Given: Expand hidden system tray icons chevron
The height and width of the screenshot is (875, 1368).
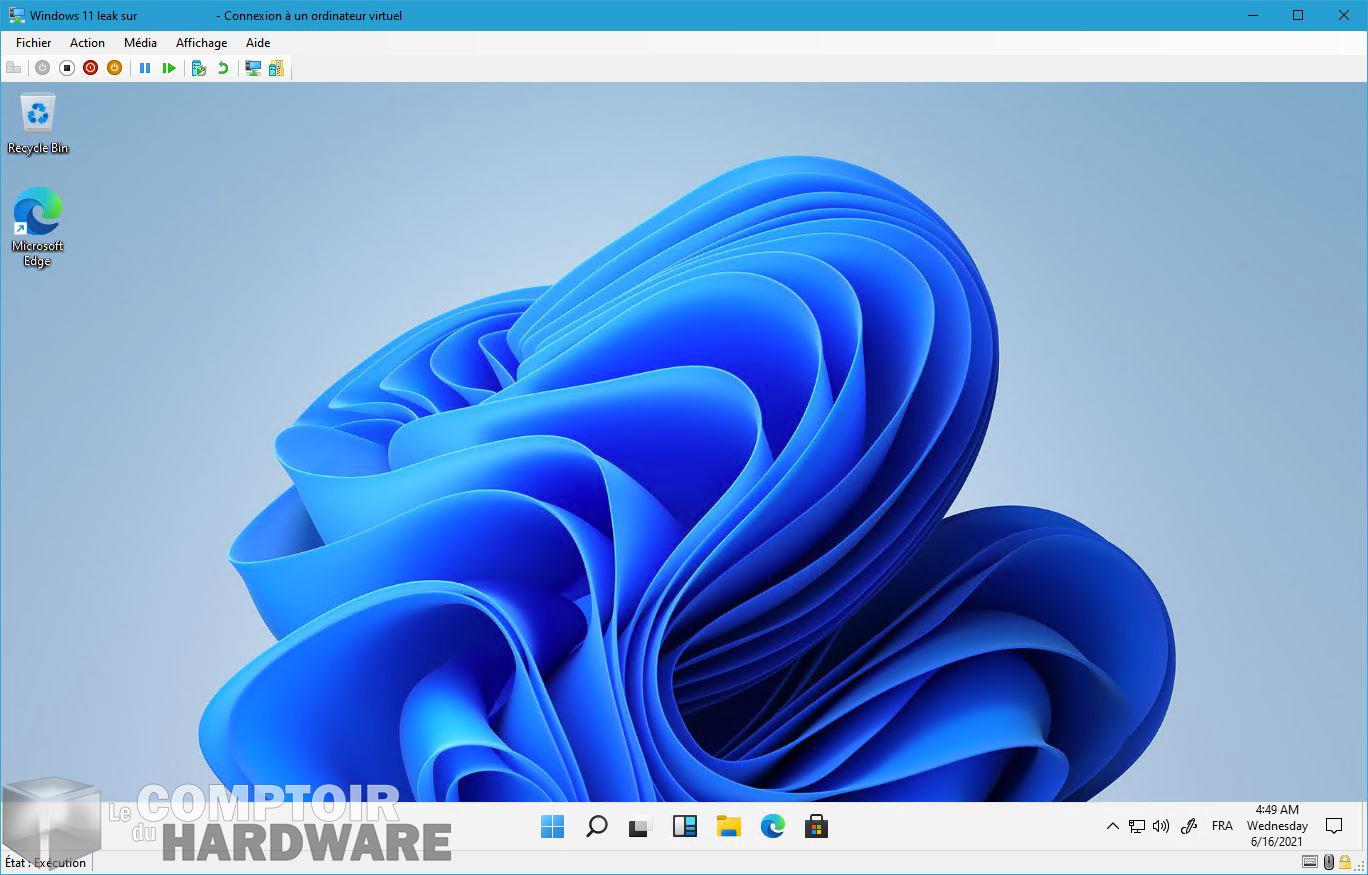Looking at the screenshot, I should click(x=1112, y=826).
